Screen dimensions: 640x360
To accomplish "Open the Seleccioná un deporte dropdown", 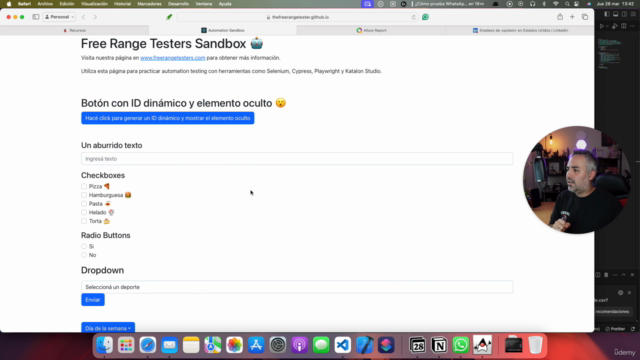I will (x=297, y=287).
